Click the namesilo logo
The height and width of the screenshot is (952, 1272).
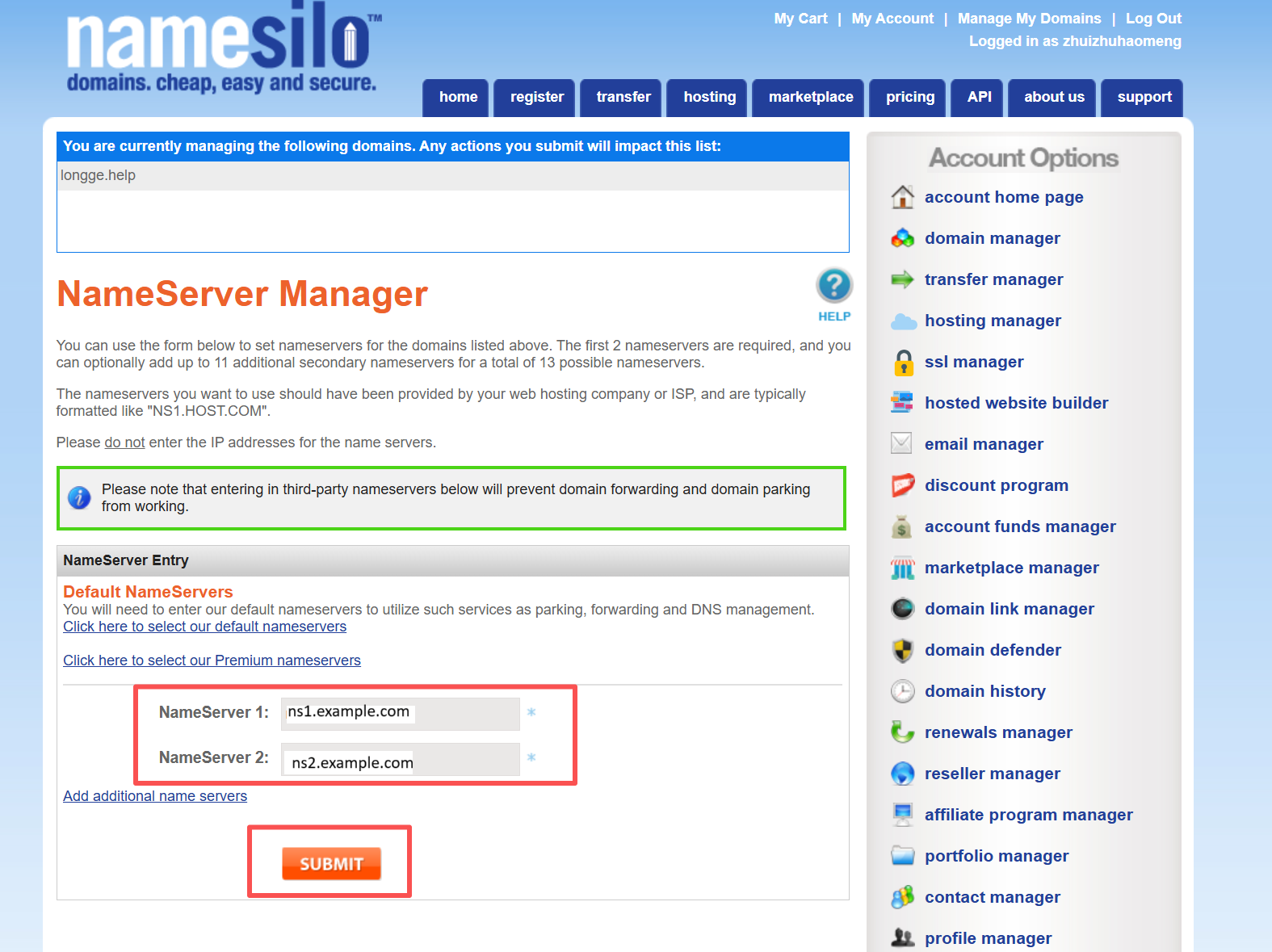(x=222, y=48)
